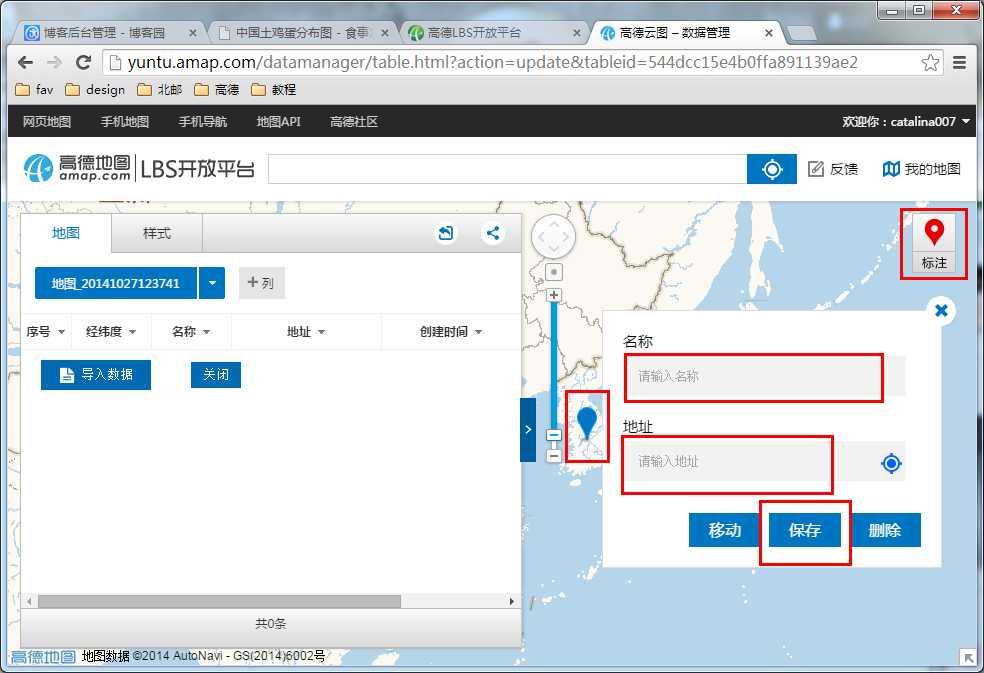The width and height of the screenshot is (984, 673).
Task: Click the 保存 button
Action: click(805, 530)
